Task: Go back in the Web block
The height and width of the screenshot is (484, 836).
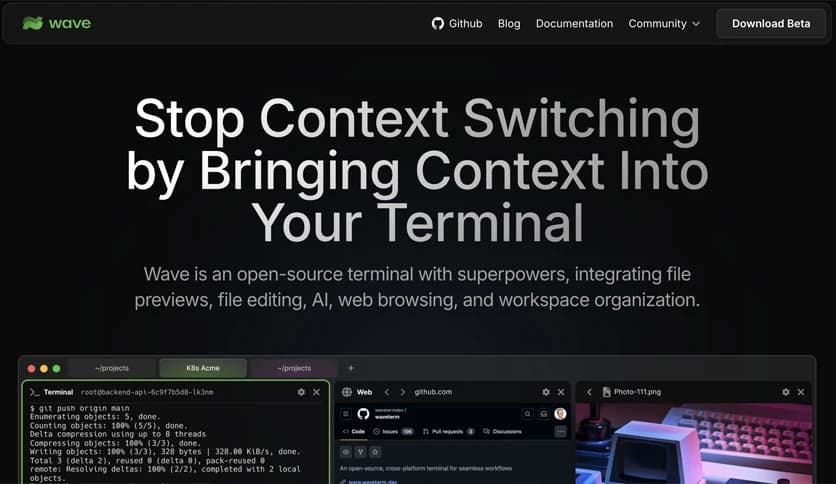Action: [387, 392]
